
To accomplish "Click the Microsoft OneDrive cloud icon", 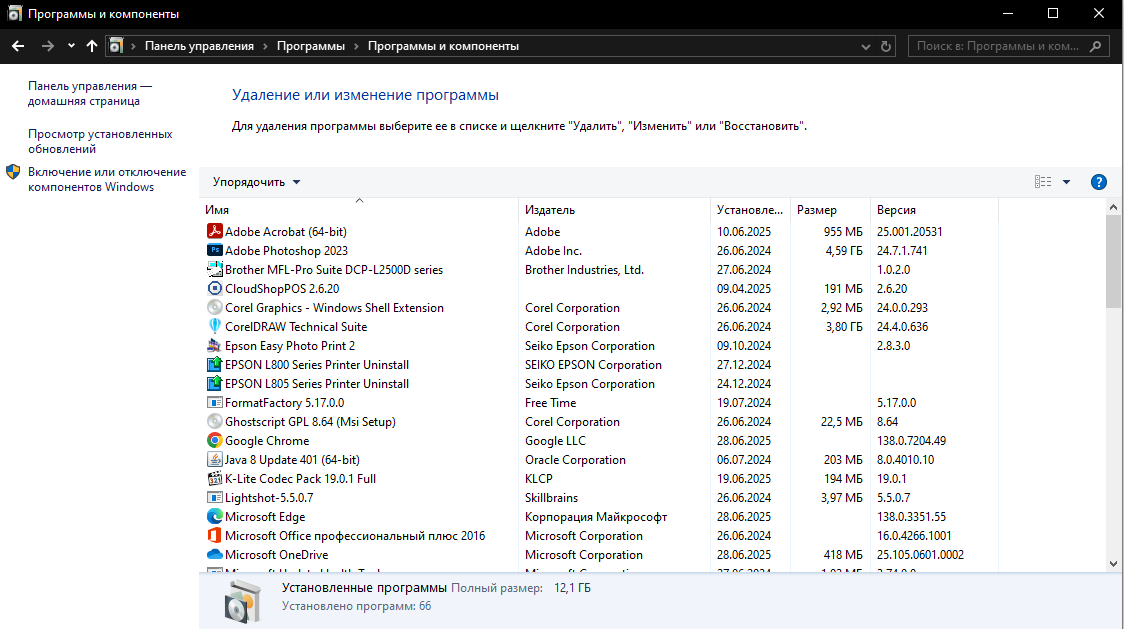I will pyautogui.click(x=214, y=554).
